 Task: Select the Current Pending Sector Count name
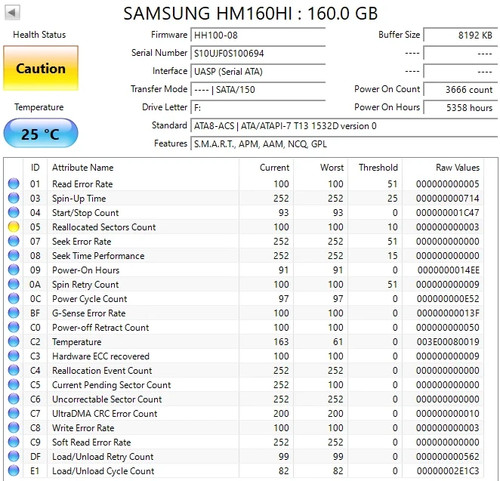pyautogui.click(x=111, y=385)
